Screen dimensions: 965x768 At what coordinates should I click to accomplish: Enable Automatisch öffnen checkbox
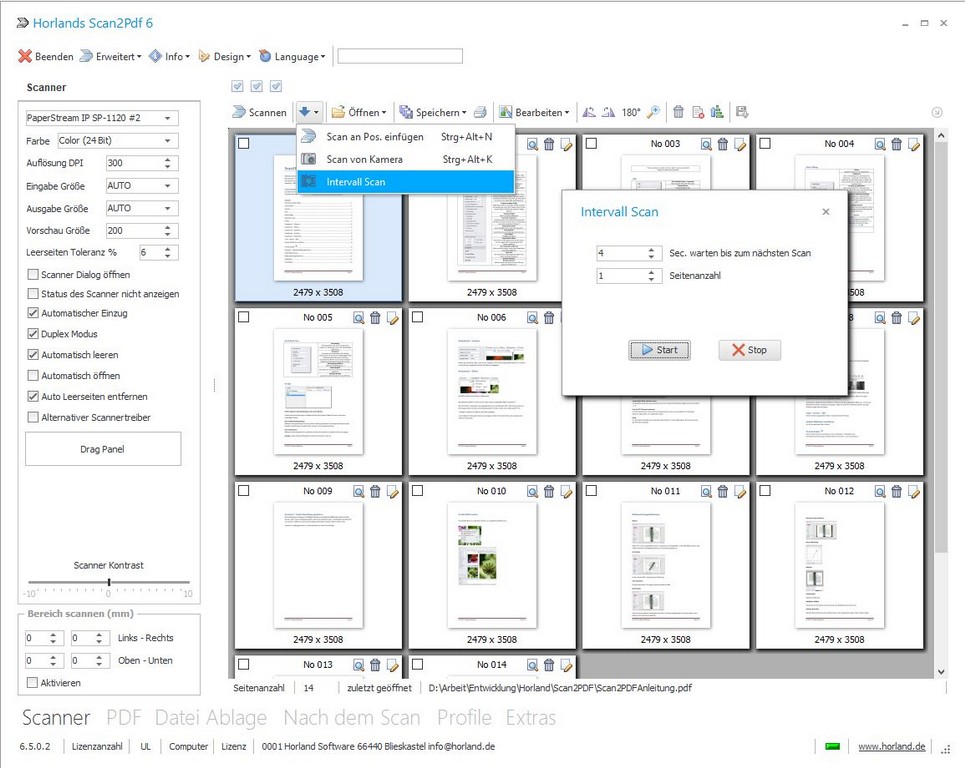pos(33,375)
